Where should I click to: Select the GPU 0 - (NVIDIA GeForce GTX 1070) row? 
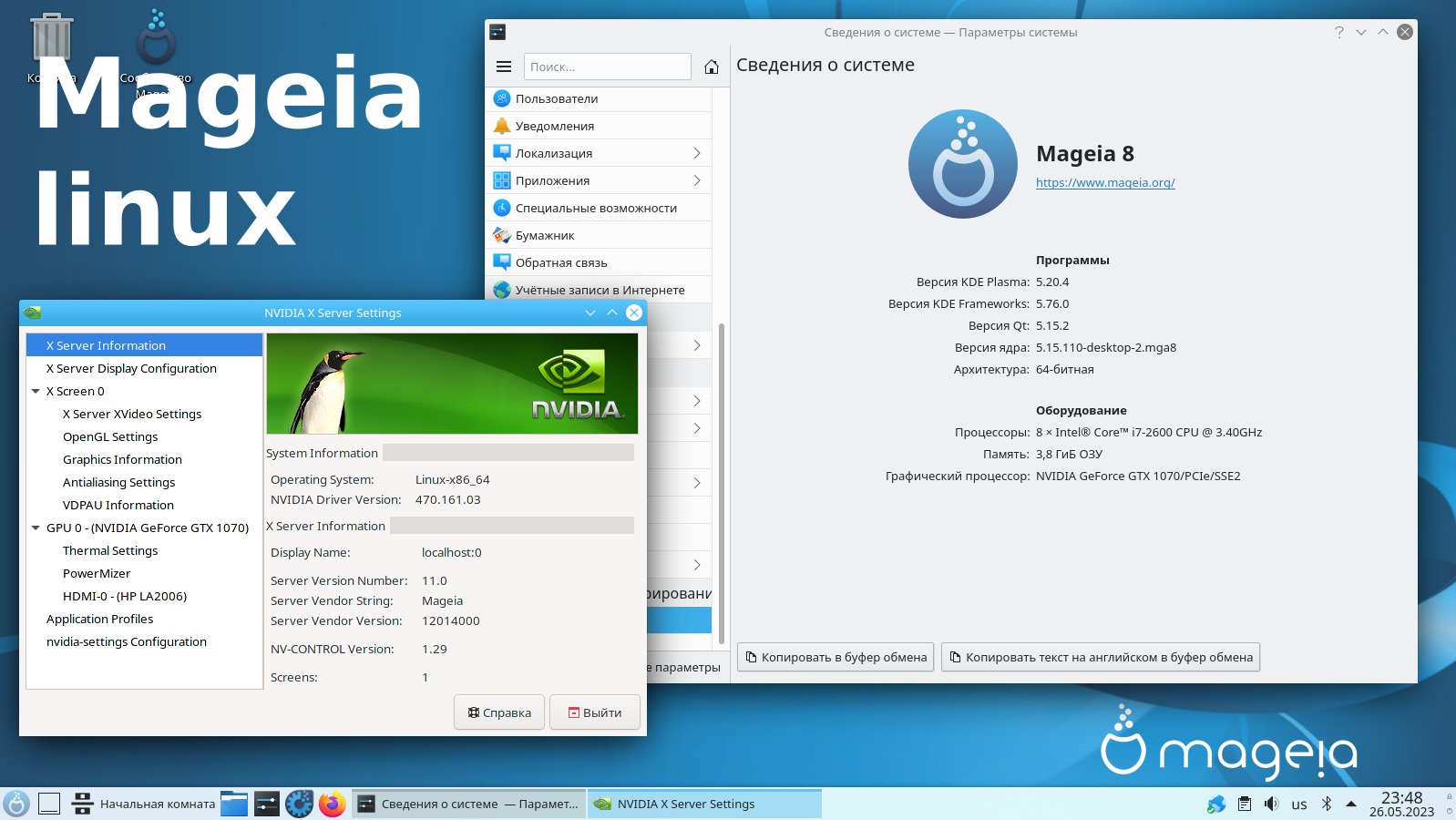click(x=148, y=528)
